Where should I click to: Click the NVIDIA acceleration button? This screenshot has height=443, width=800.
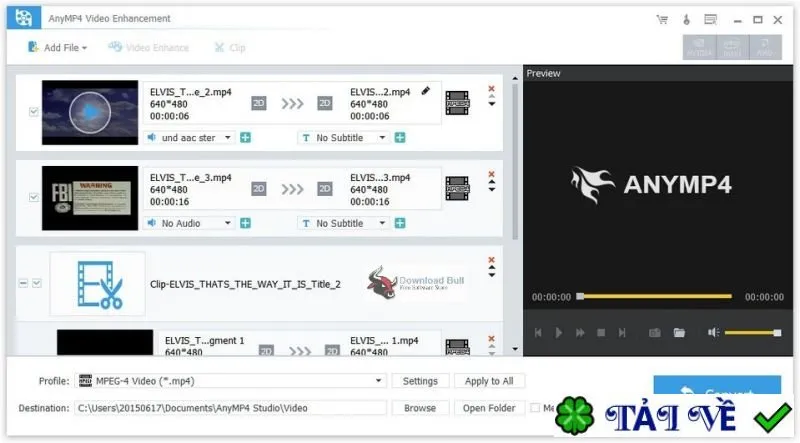(x=699, y=47)
